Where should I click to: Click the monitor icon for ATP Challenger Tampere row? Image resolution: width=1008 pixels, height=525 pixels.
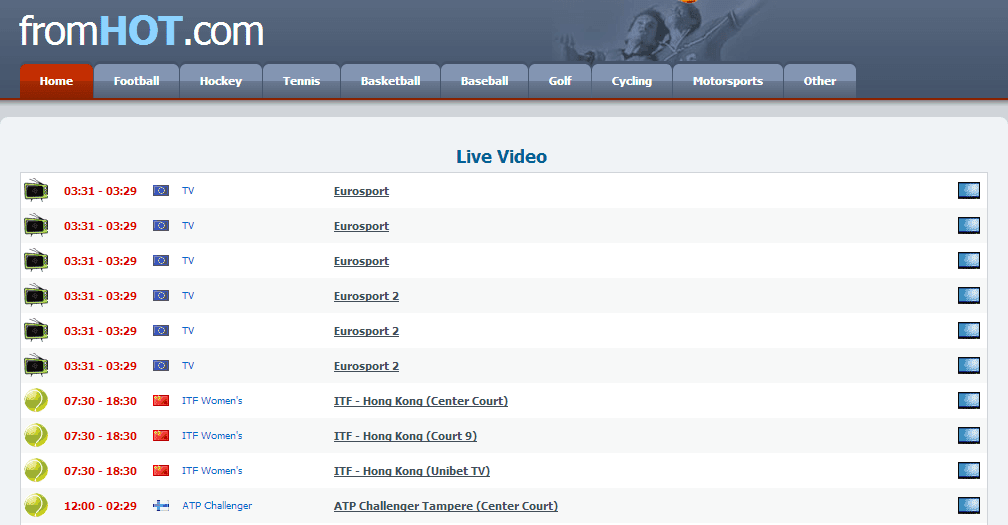click(968, 506)
